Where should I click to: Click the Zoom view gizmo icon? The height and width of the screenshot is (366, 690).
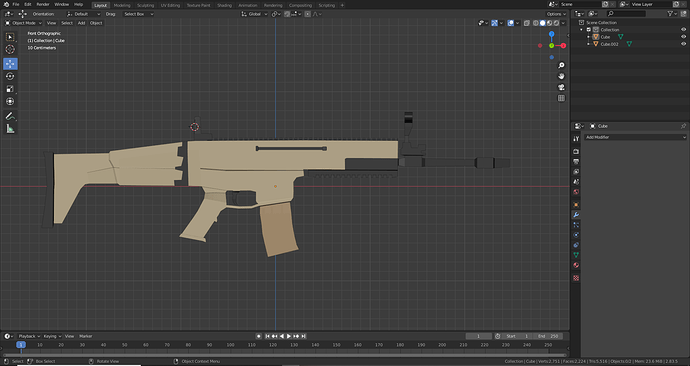click(561, 65)
